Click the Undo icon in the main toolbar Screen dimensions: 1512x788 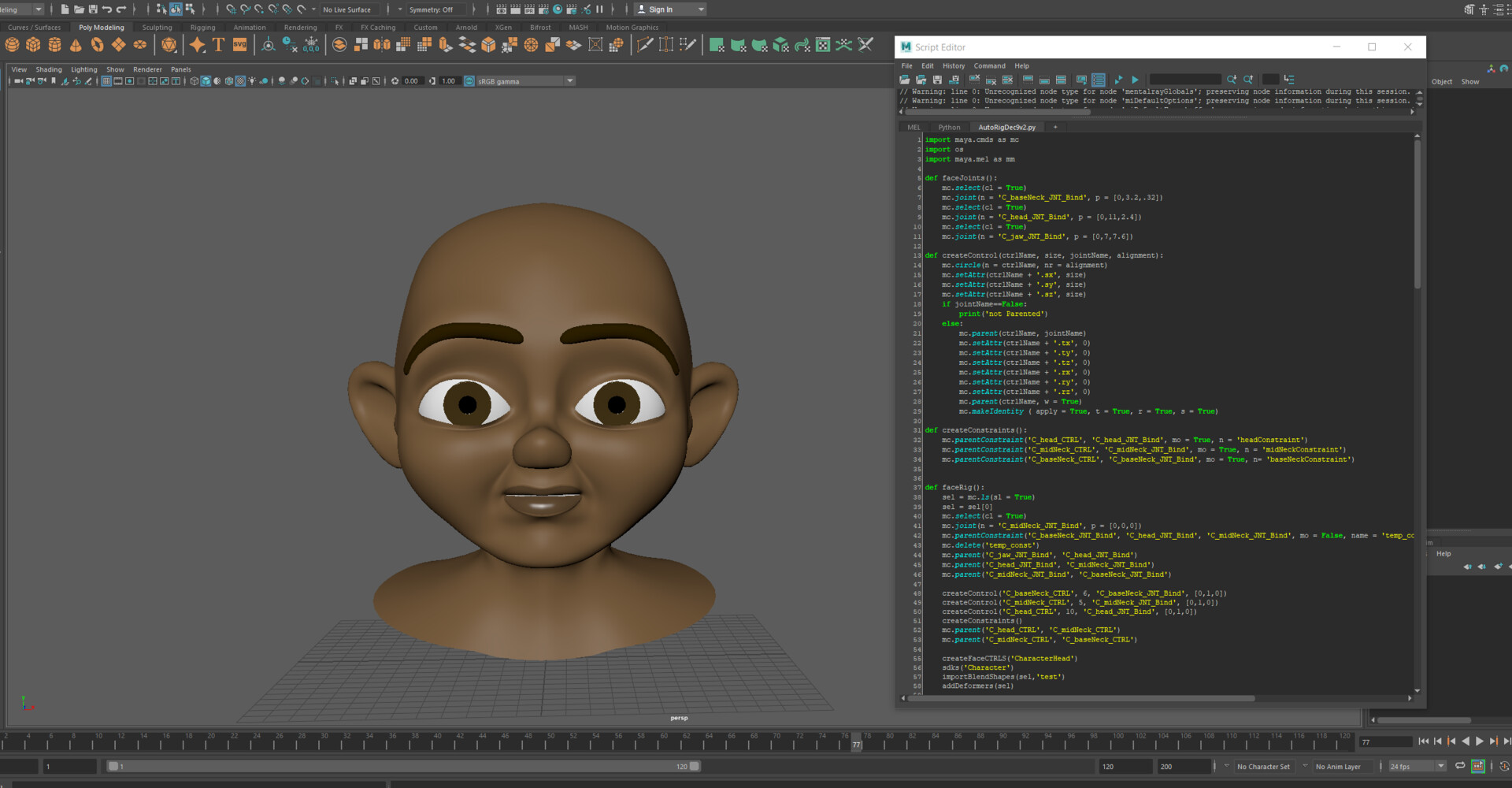click(107, 9)
